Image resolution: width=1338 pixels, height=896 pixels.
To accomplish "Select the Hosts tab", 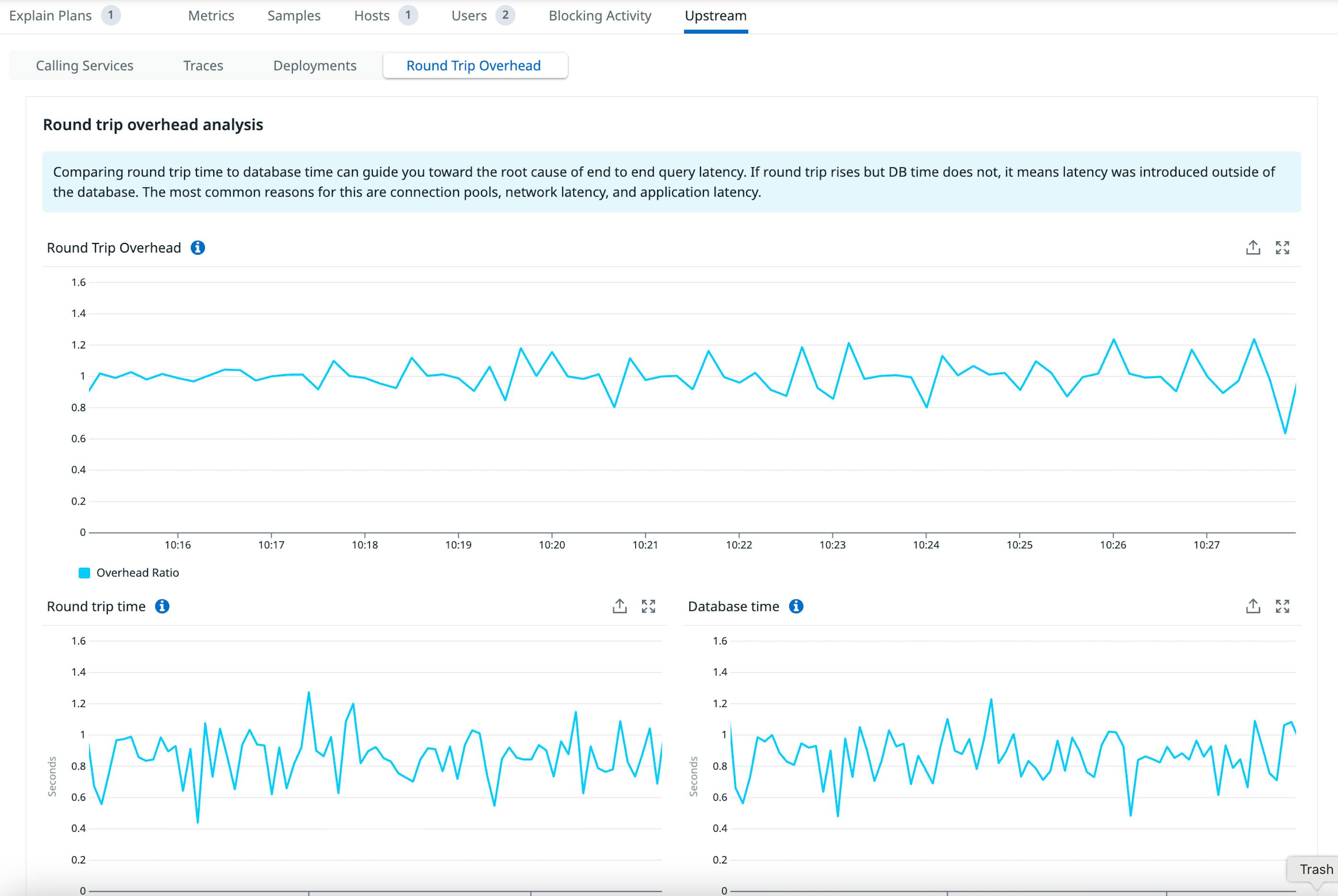I will pos(371,15).
